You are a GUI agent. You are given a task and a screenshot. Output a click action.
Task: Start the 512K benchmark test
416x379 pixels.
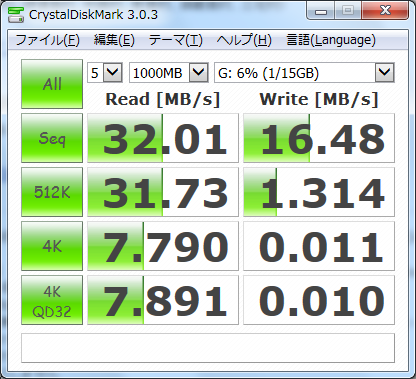pos(52,192)
